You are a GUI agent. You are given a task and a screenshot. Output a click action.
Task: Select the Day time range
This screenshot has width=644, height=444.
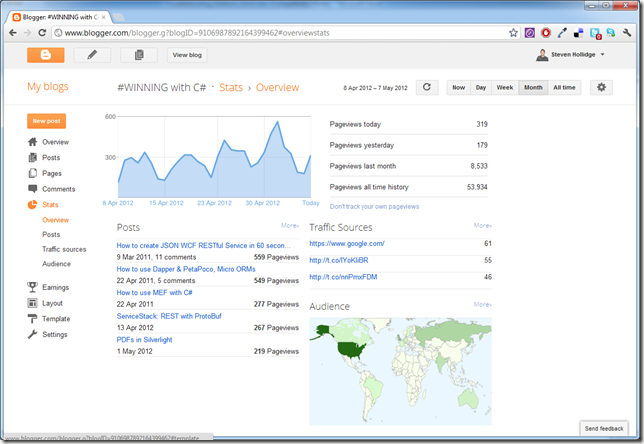(x=481, y=87)
